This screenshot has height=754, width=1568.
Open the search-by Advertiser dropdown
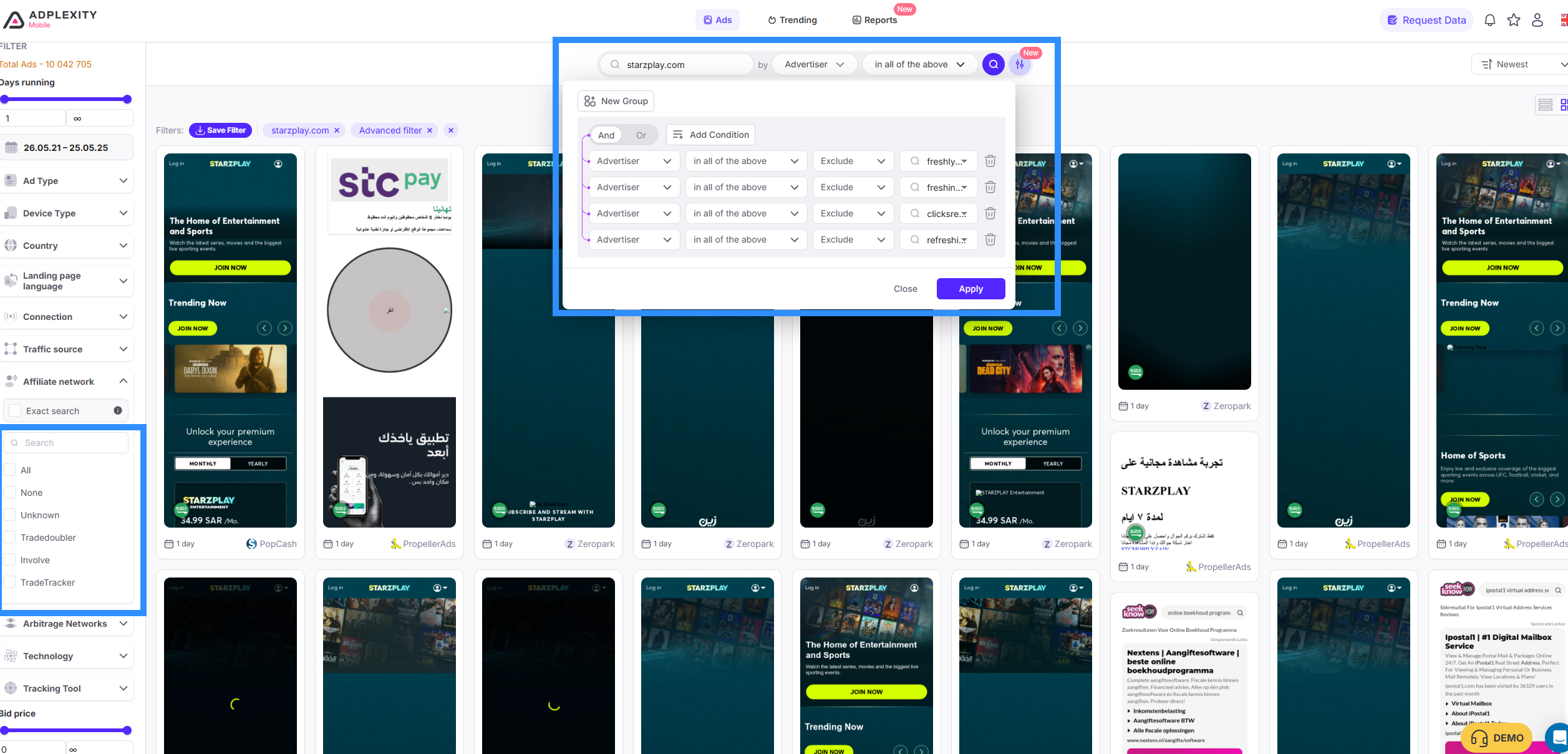[x=814, y=64]
